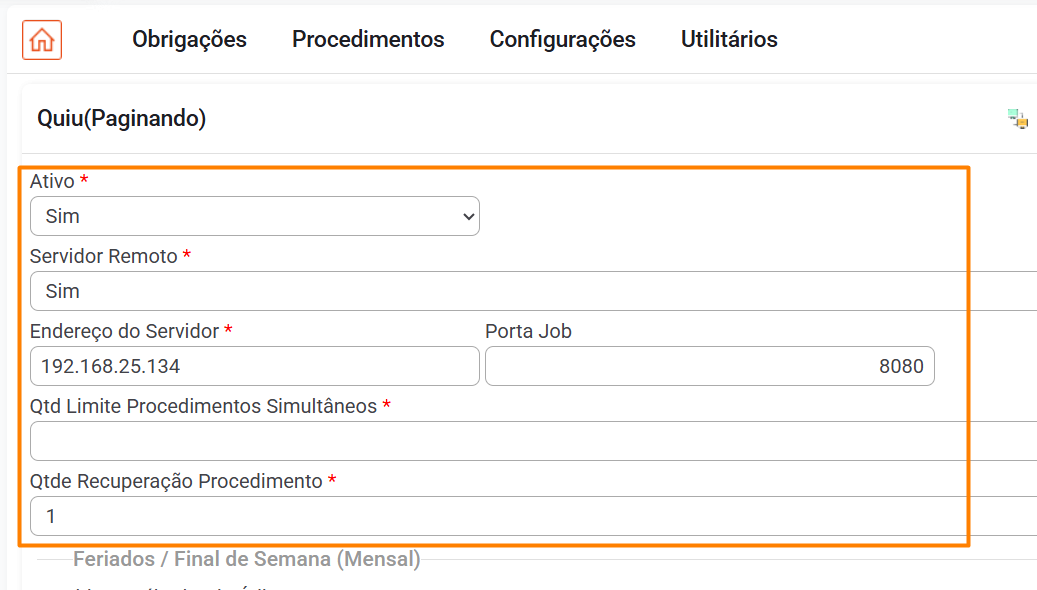The image size is (1037, 590).
Task: Click the Endereço do Servidor label
Action: click(124, 331)
